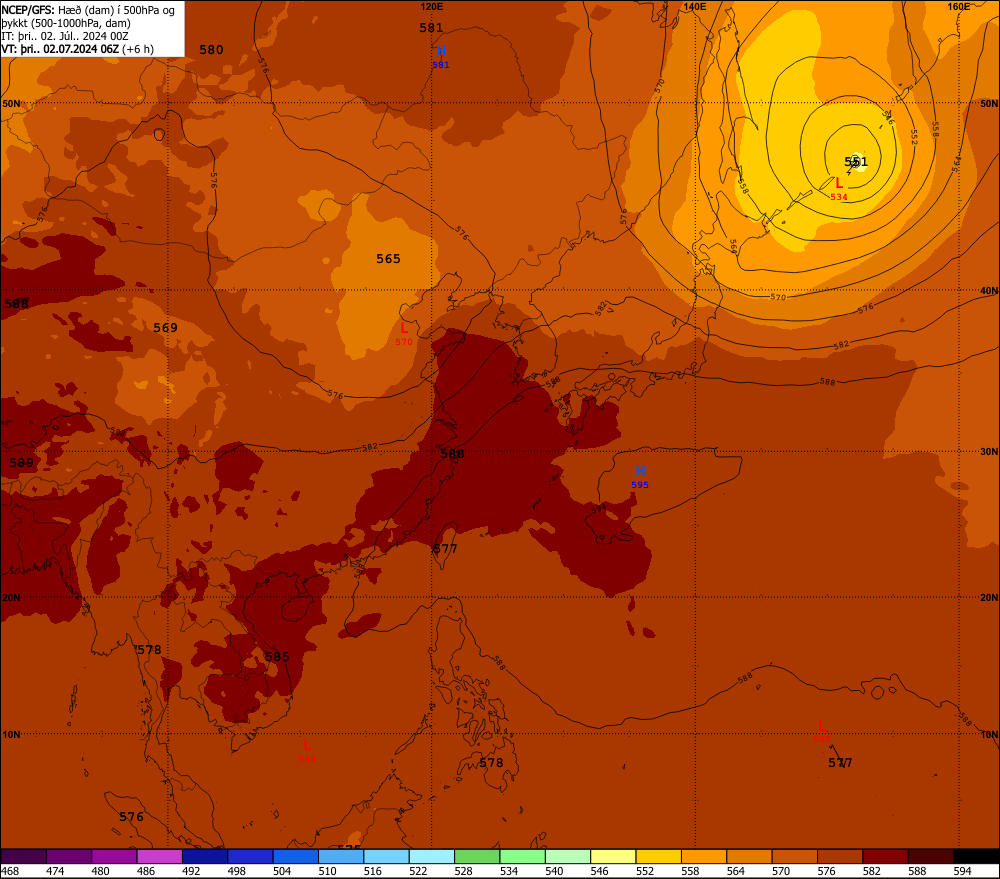The height and width of the screenshot is (879, 1000).
Task: Select the green legend swatch above 528
Action: 477,857
